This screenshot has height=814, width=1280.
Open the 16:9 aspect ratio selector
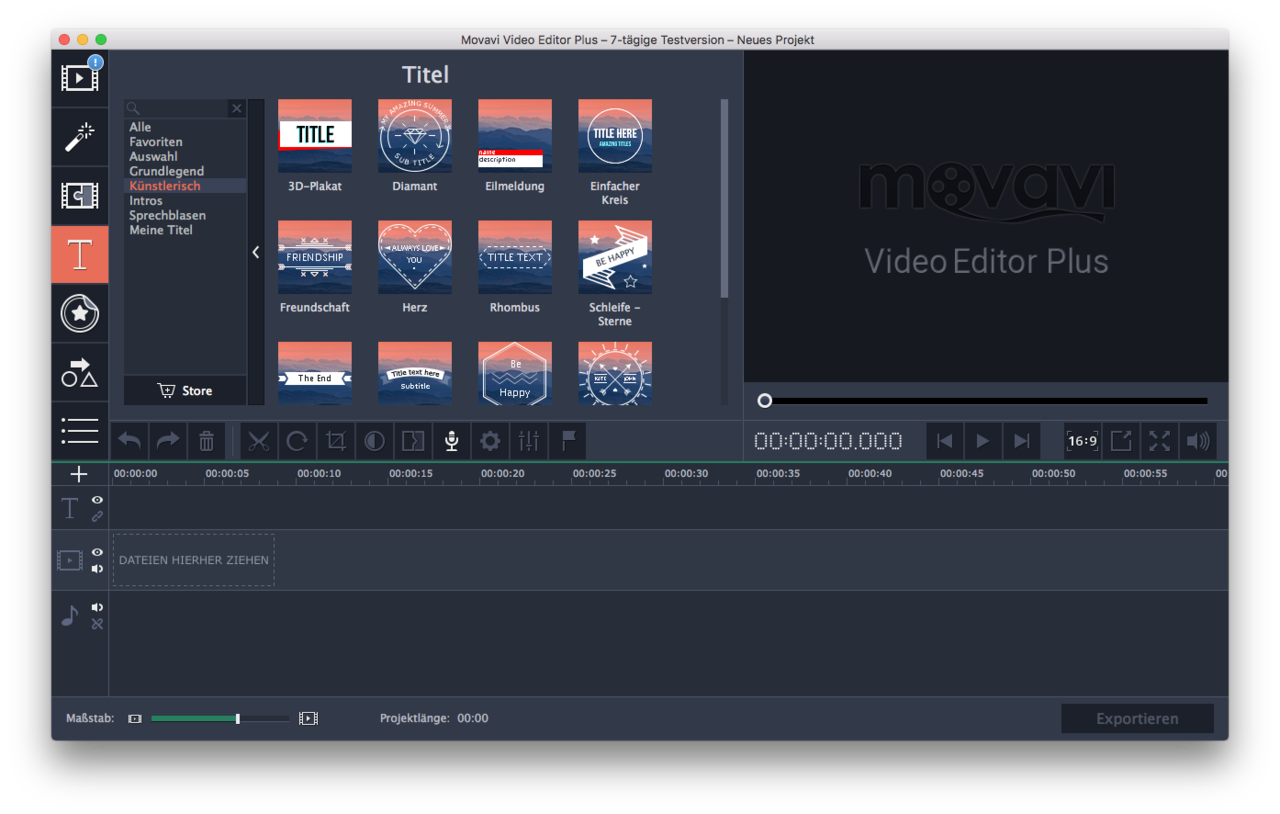coord(1083,441)
